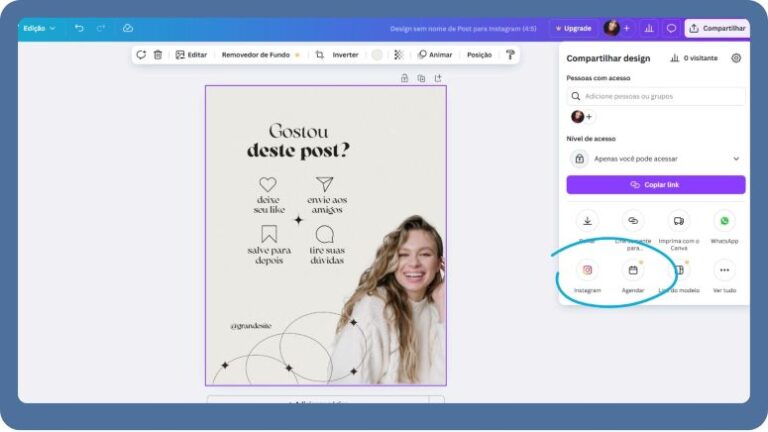The height and width of the screenshot is (432, 768).
Task: Open Removedor de Fundo tool
Action: (x=261, y=55)
